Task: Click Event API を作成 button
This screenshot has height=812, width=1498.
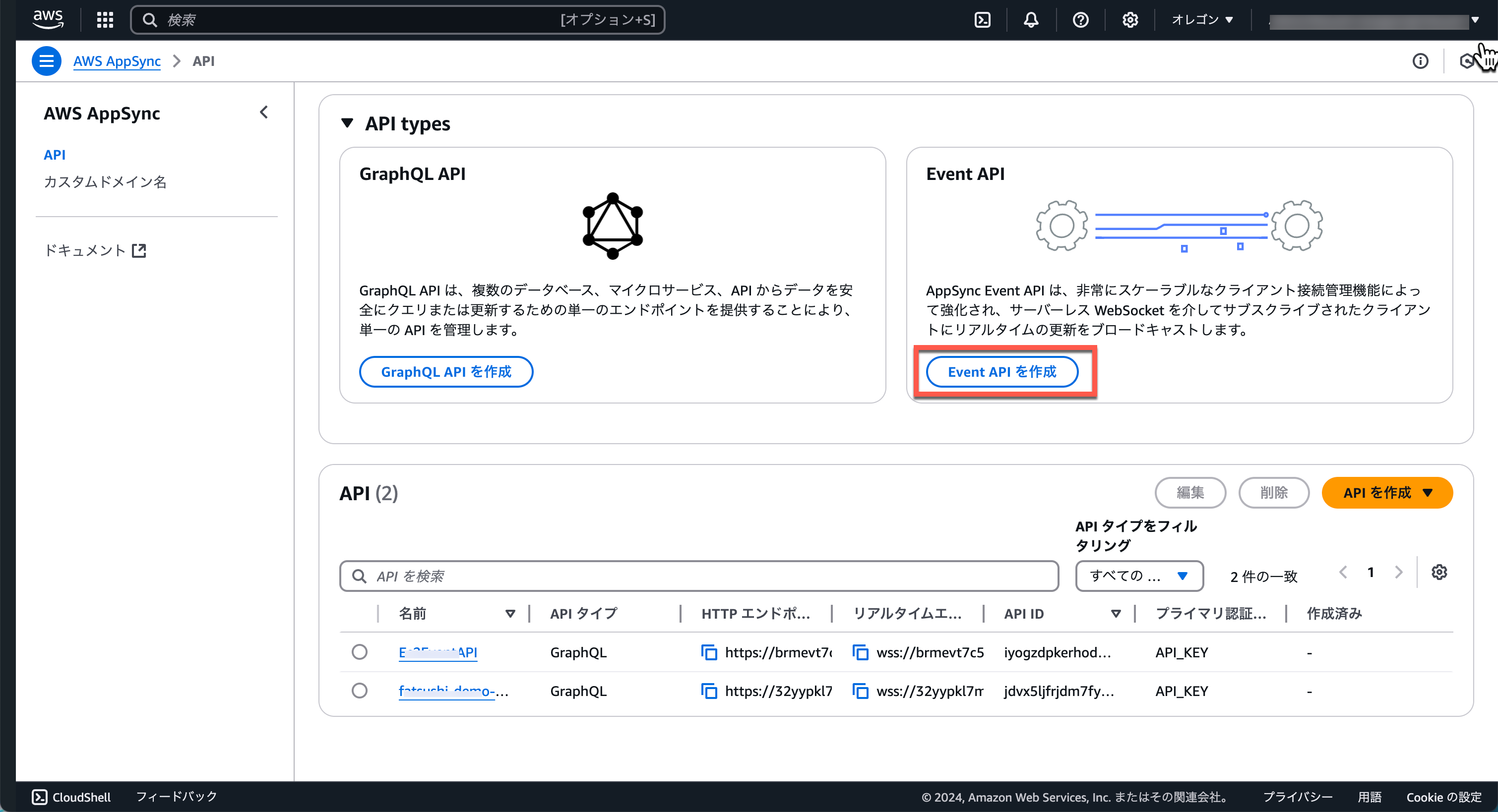Action: [1001, 372]
